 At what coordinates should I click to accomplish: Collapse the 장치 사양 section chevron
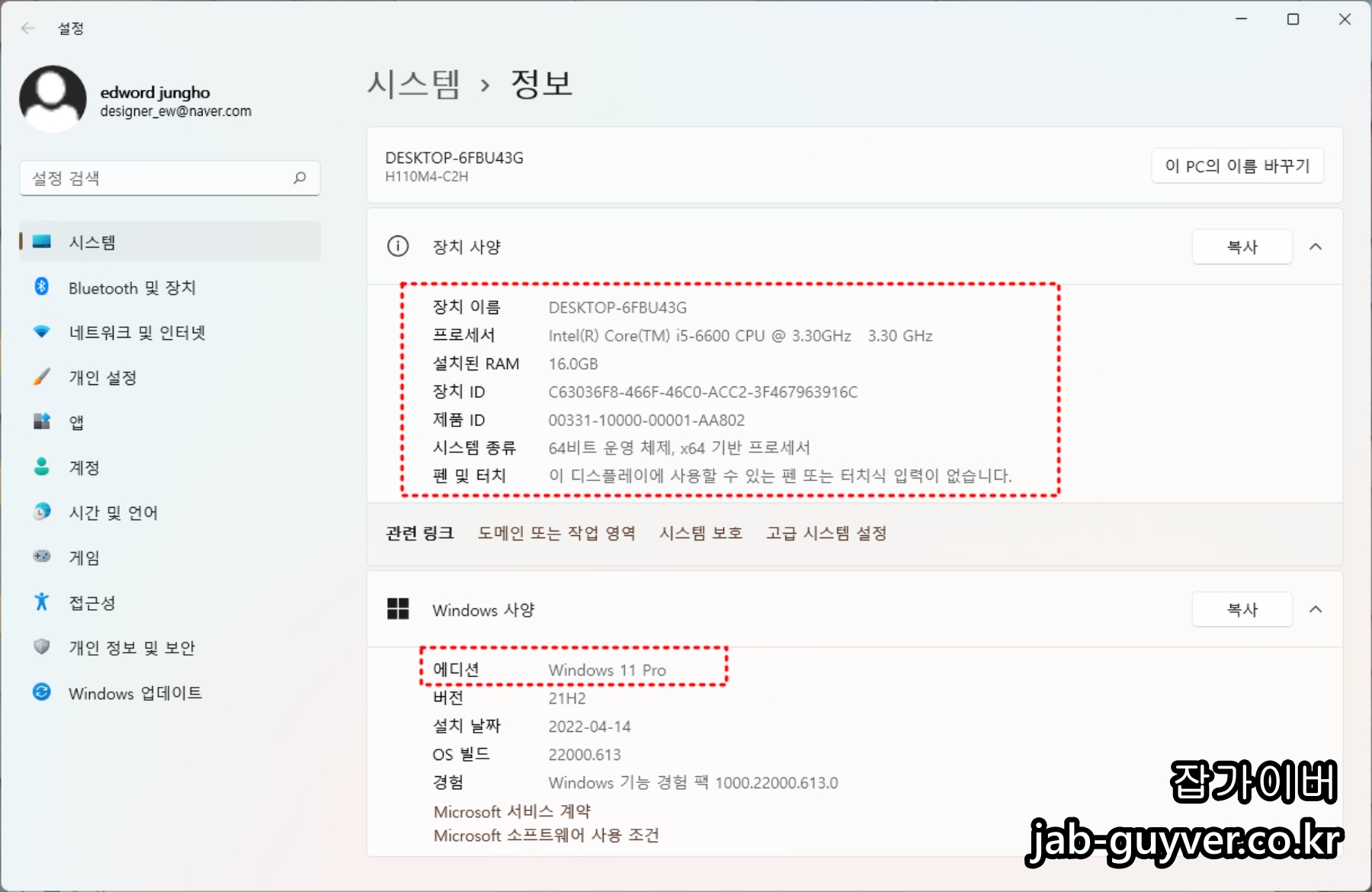tap(1316, 247)
